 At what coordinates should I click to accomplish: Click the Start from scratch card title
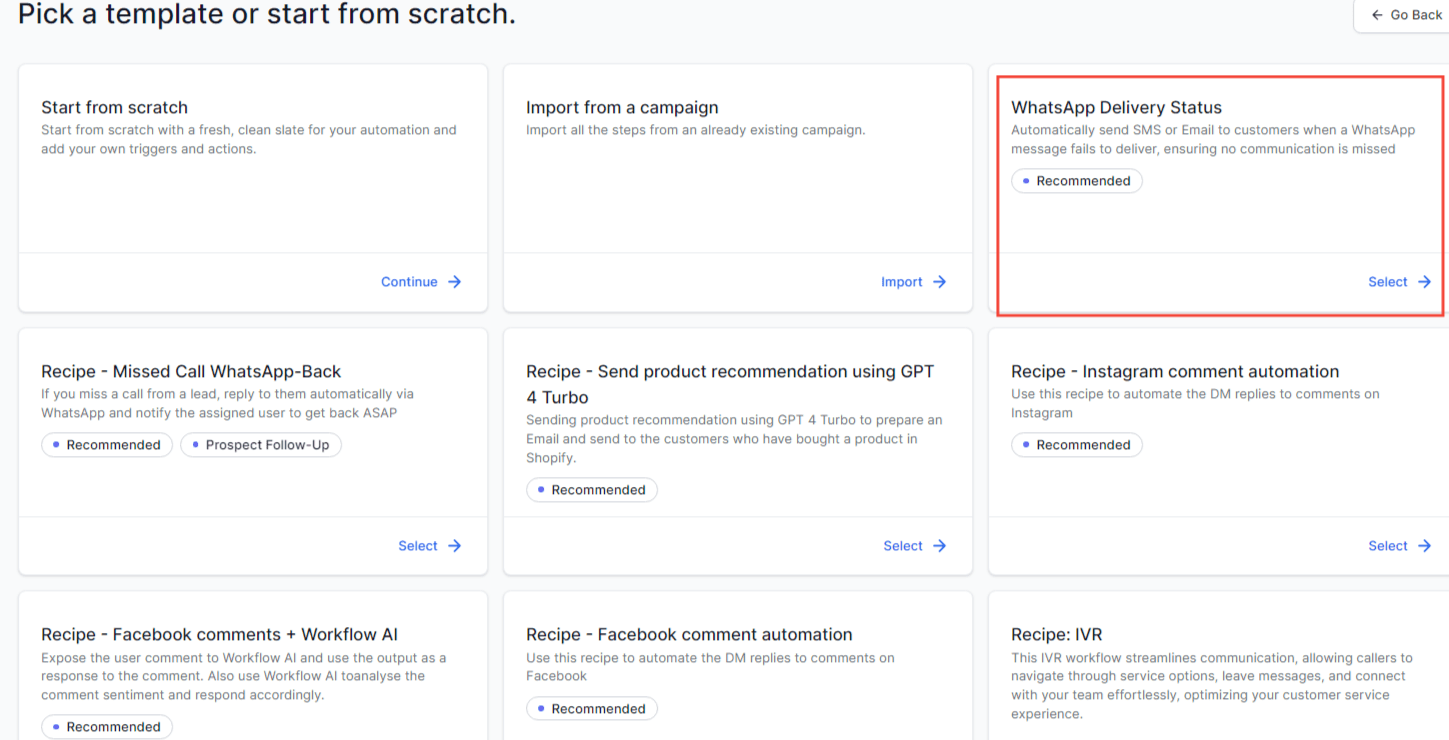(114, 108)
